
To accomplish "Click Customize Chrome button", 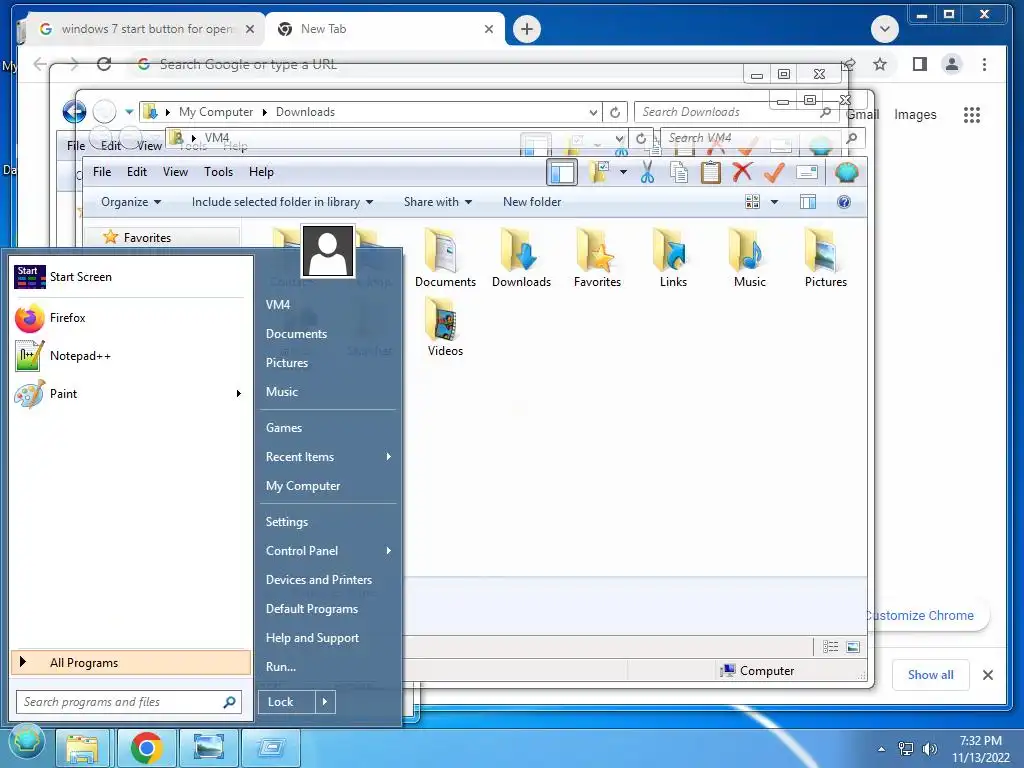I will pyautogui.click(x=921, y=615).
